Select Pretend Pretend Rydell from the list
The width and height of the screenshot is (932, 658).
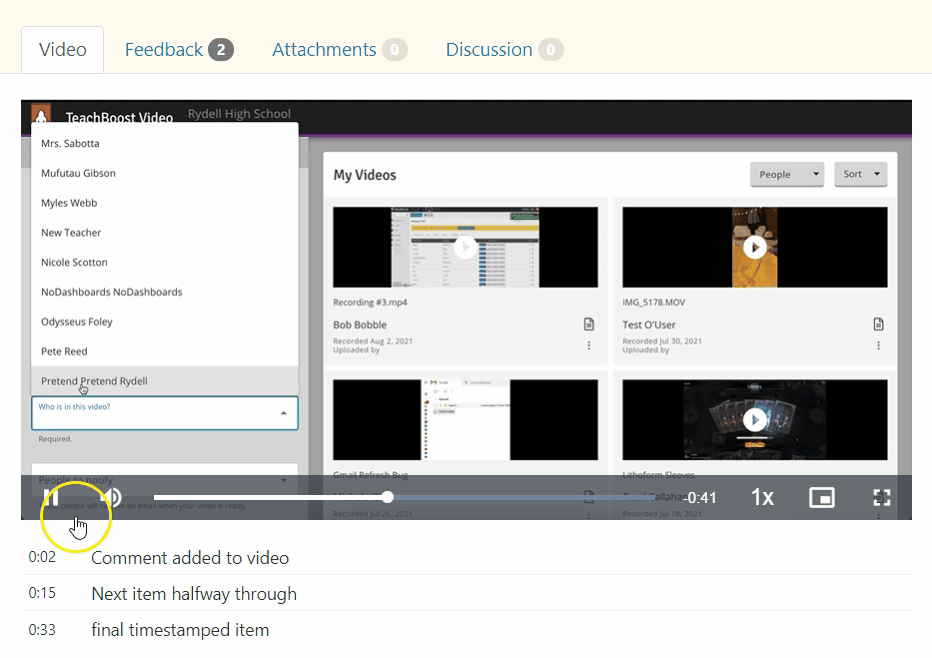[165, 381]
